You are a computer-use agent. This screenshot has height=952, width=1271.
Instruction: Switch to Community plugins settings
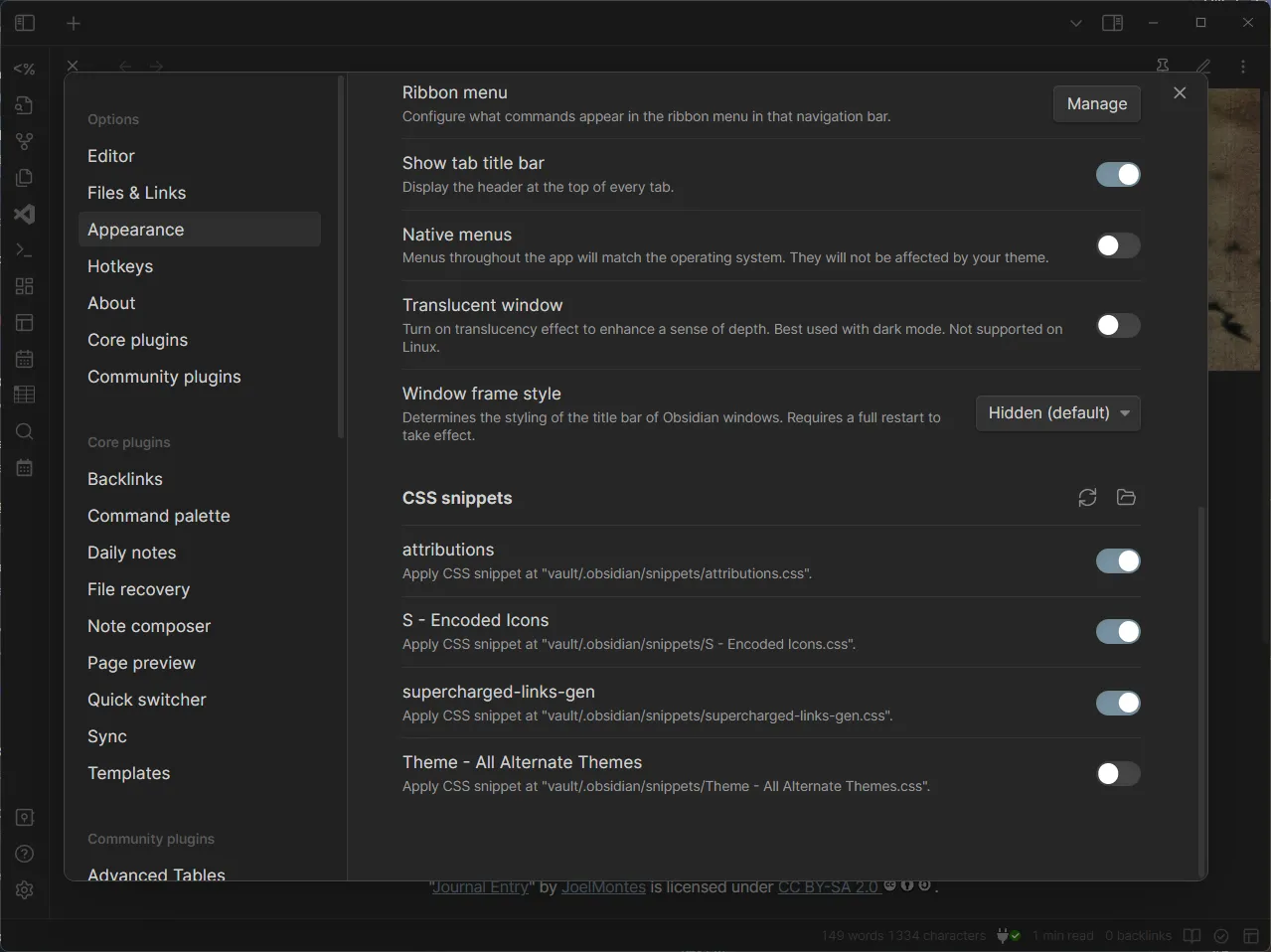164,376
